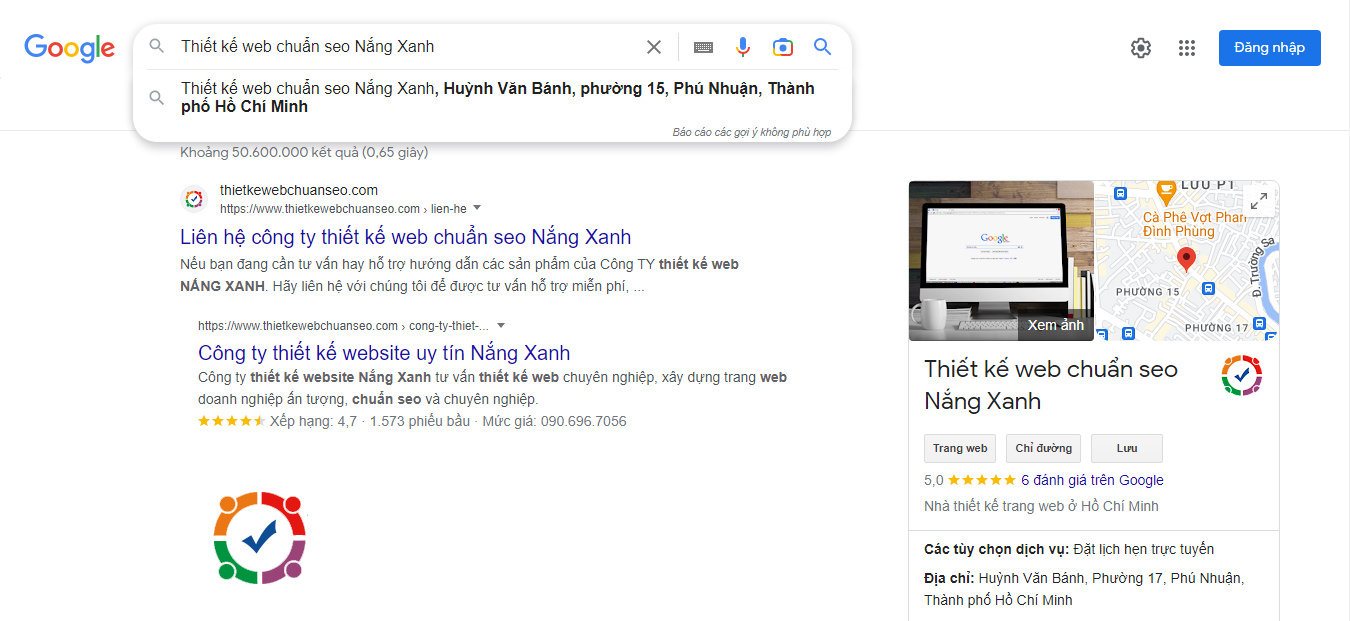View photos via Xem ảnh thumbnail

[1001, 261]
